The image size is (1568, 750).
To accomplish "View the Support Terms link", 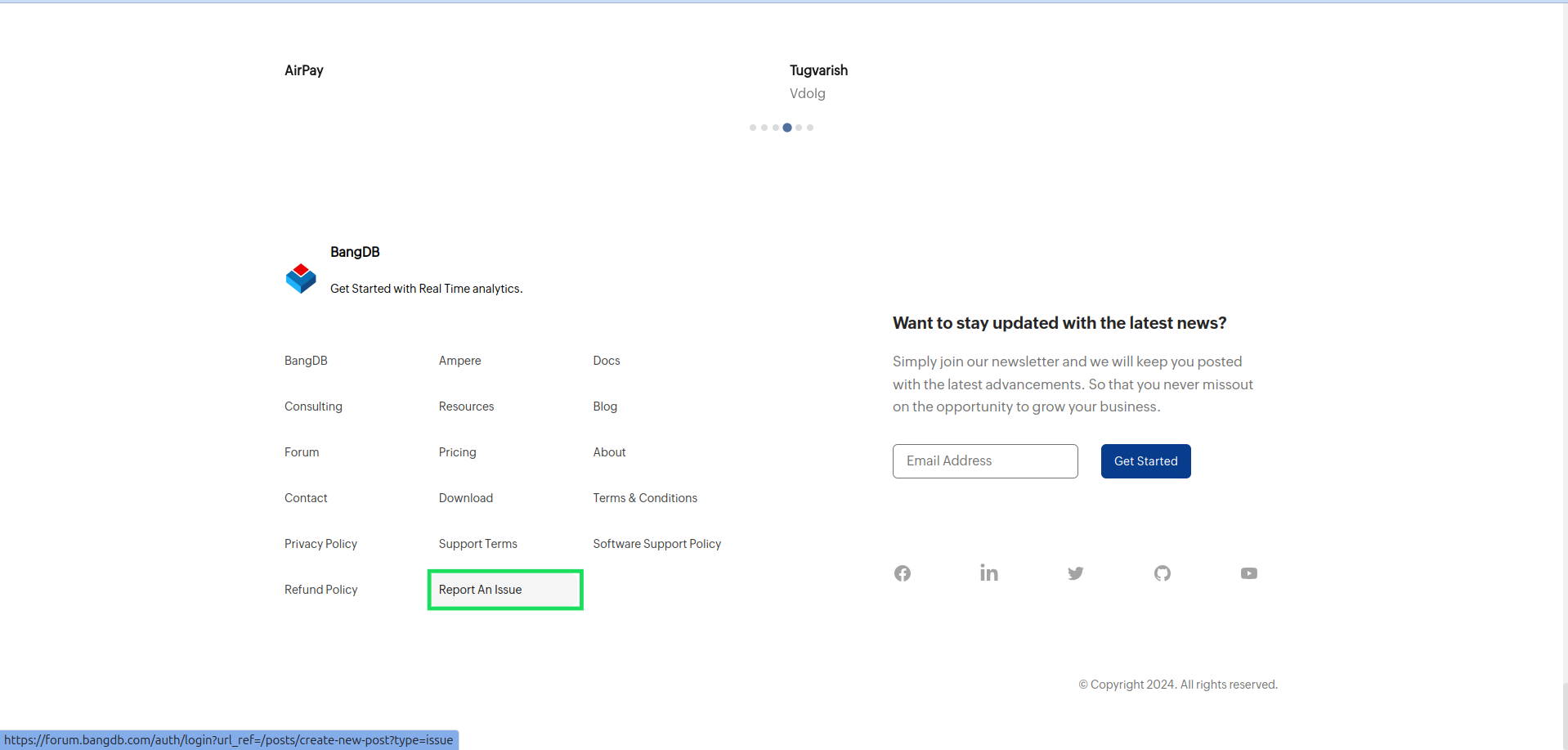I will [x=478, y=544].
